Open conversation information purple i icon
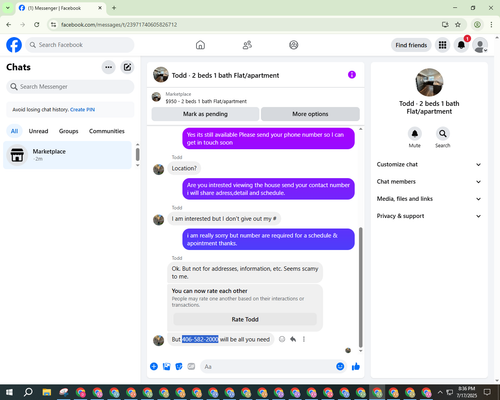500x400 pixels. click(352, 75)
